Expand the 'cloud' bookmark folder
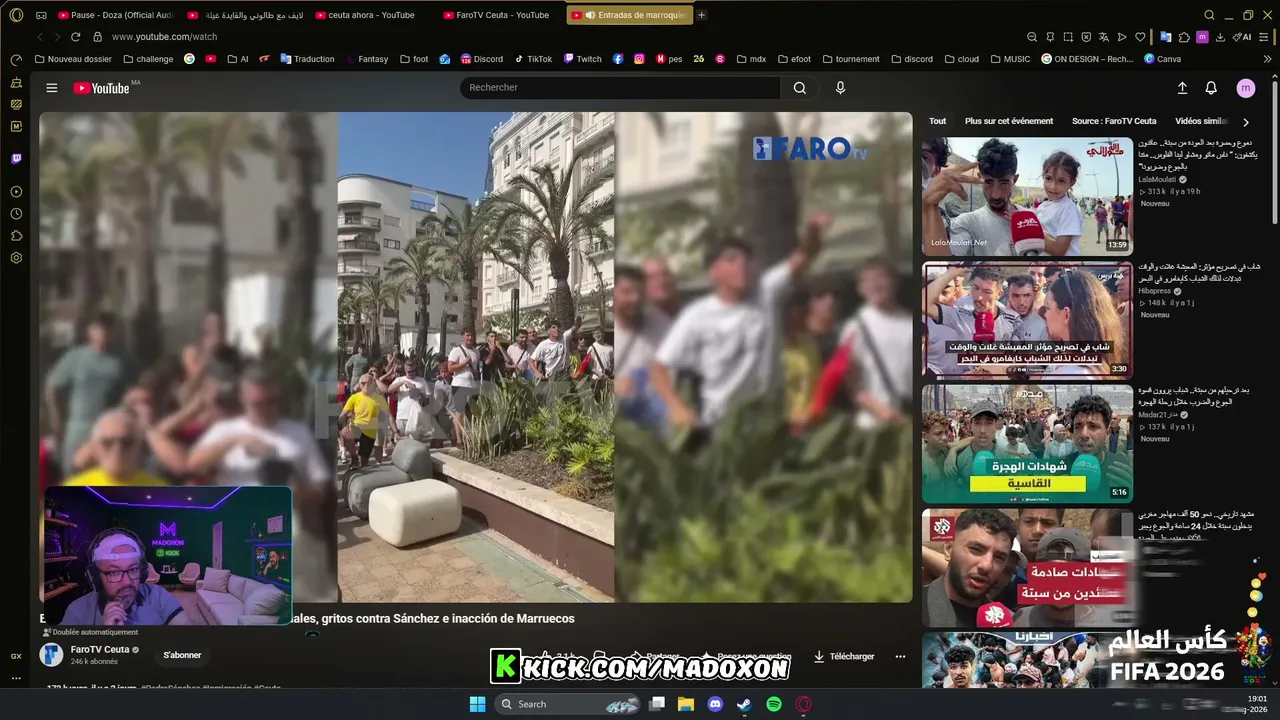This screenshot has width=1280, height=720. (960, 59)
